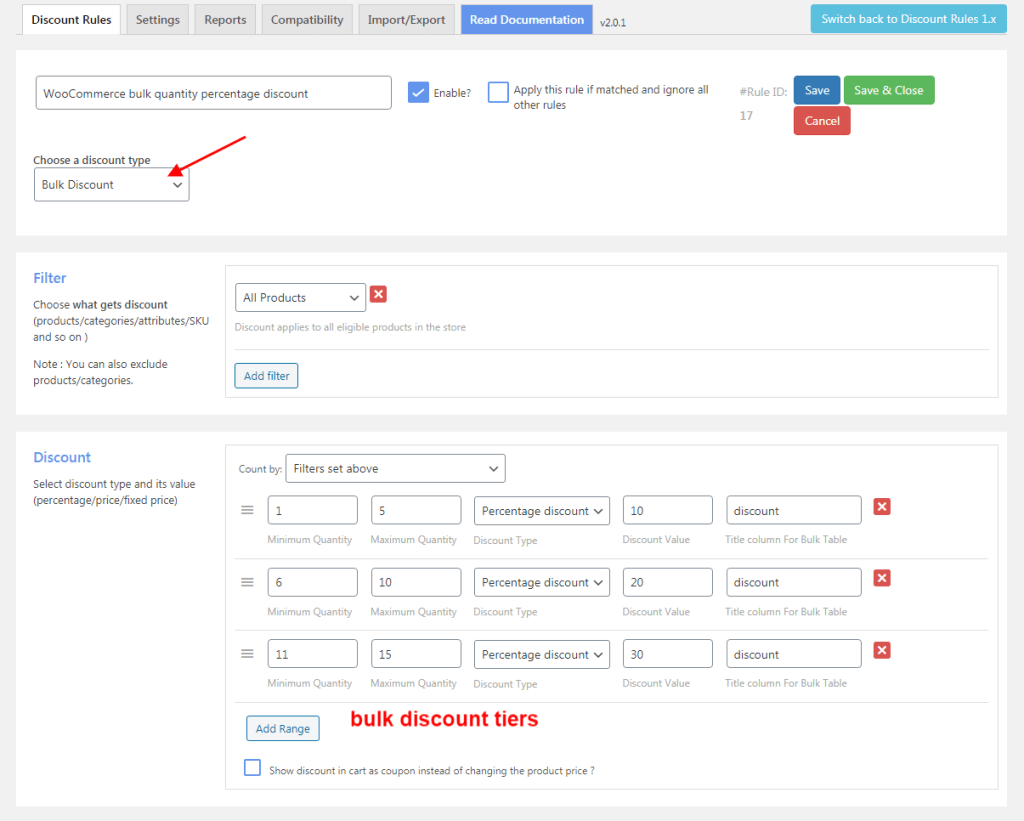
Task: Expand the Count by dropdown
Action: 395,468
